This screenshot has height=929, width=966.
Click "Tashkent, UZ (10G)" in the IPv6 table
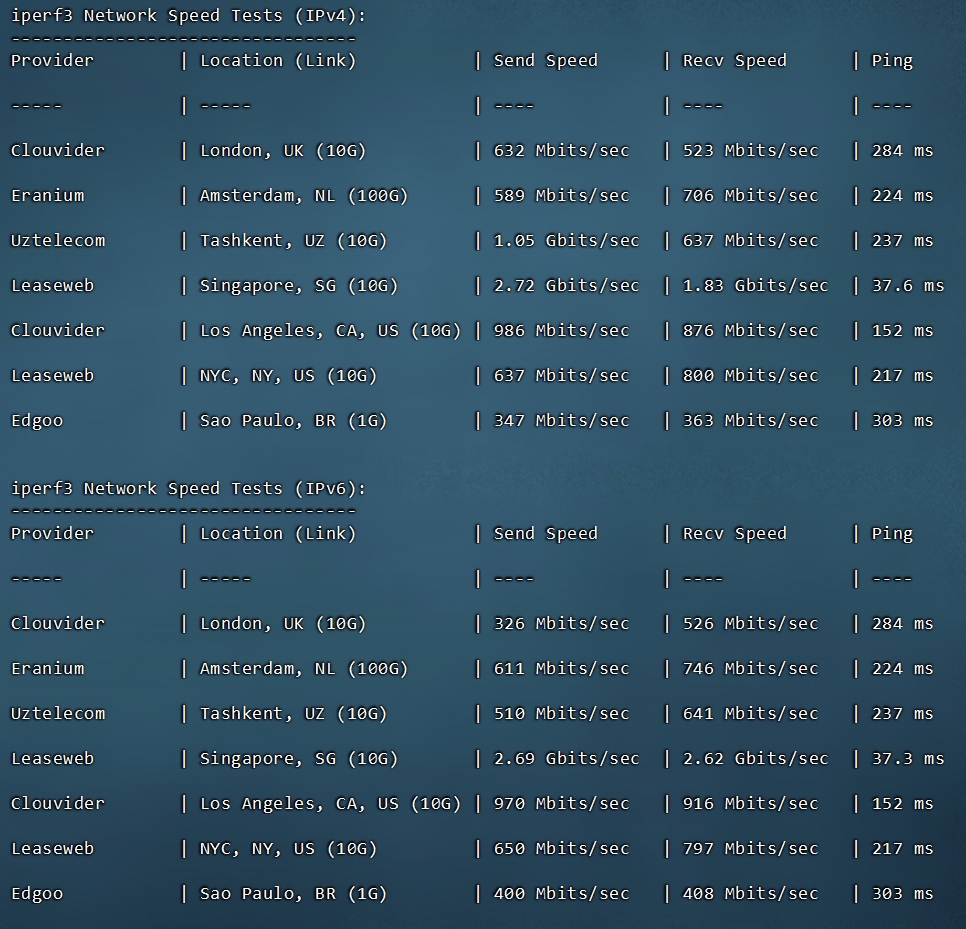(x=293, y=714)
